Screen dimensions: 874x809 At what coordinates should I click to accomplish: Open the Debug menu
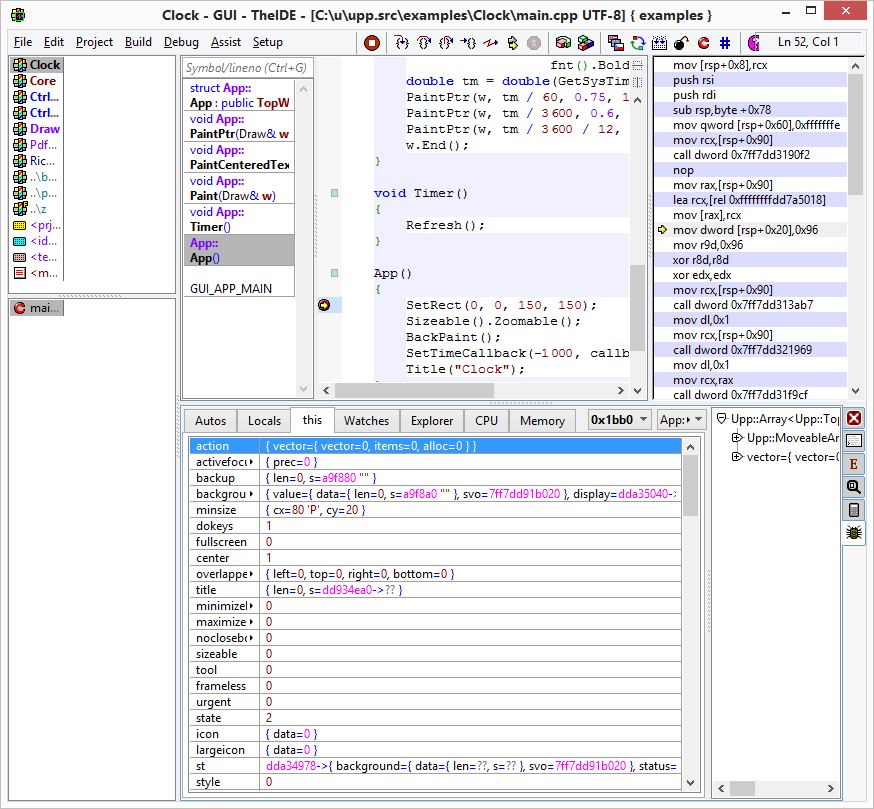point(181,42)
